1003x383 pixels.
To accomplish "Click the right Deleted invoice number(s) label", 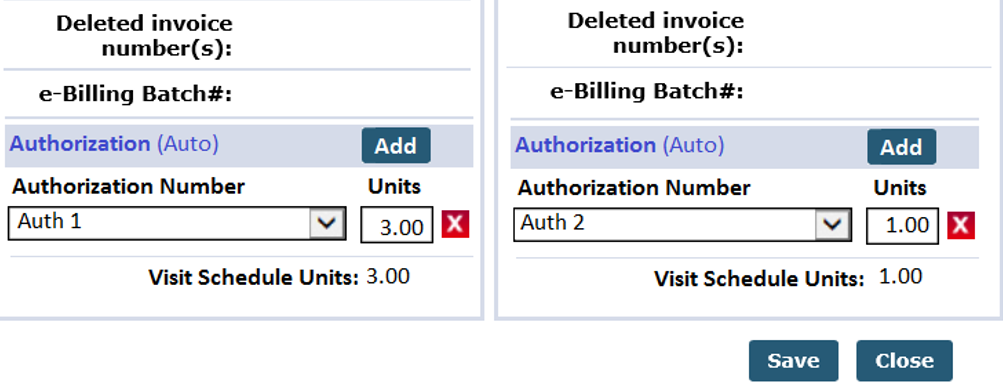I will [656, 33].
